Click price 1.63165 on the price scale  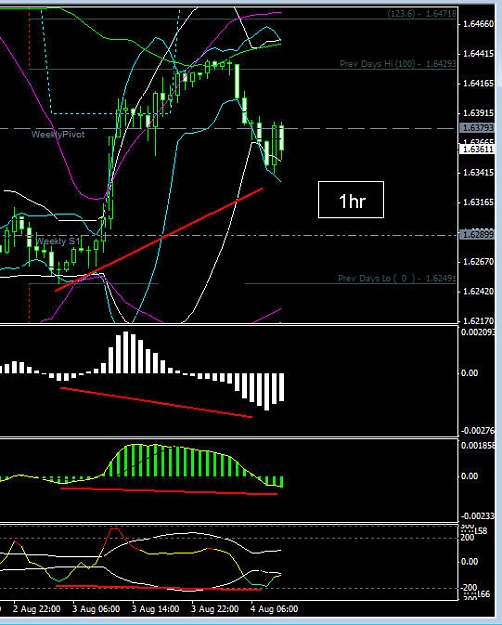pos(478,202)
